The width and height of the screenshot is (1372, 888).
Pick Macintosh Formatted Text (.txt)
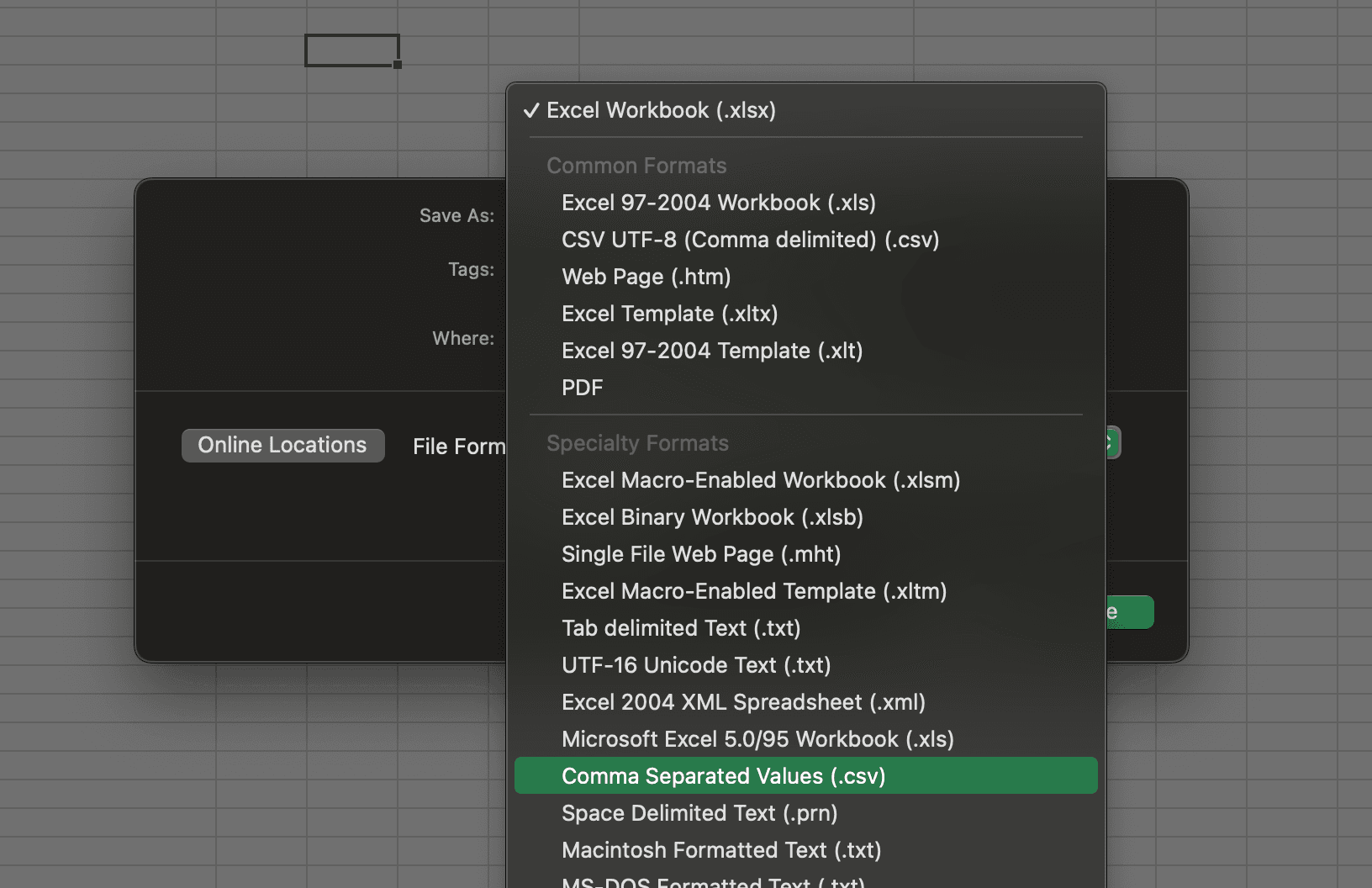805,850
